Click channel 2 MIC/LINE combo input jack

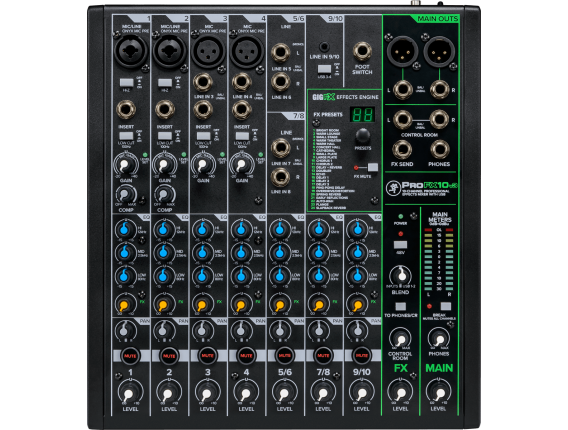pyautogui.click(x=170, y=51)
